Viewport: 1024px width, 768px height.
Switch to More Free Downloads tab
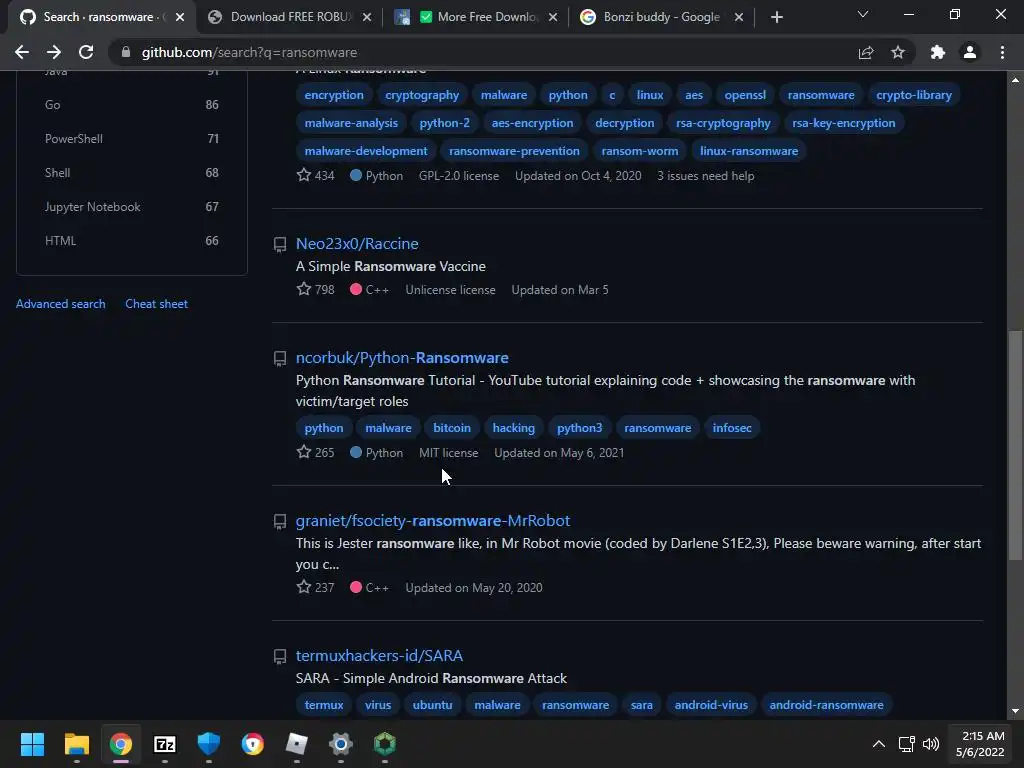pos(476,17)
